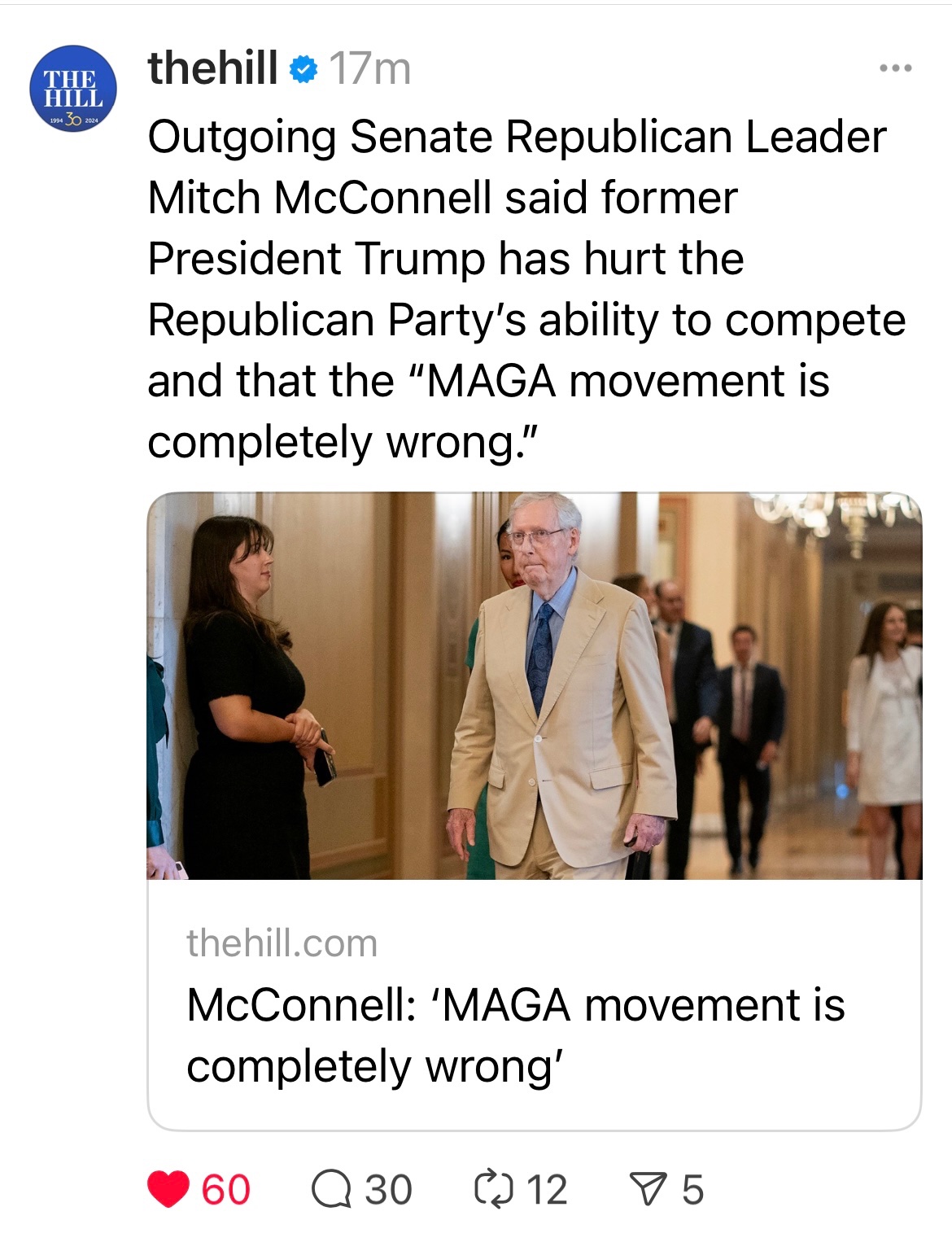Tap the blue verified badge
This screenshot has width=952, height=1242.
(x=304, y=70)
